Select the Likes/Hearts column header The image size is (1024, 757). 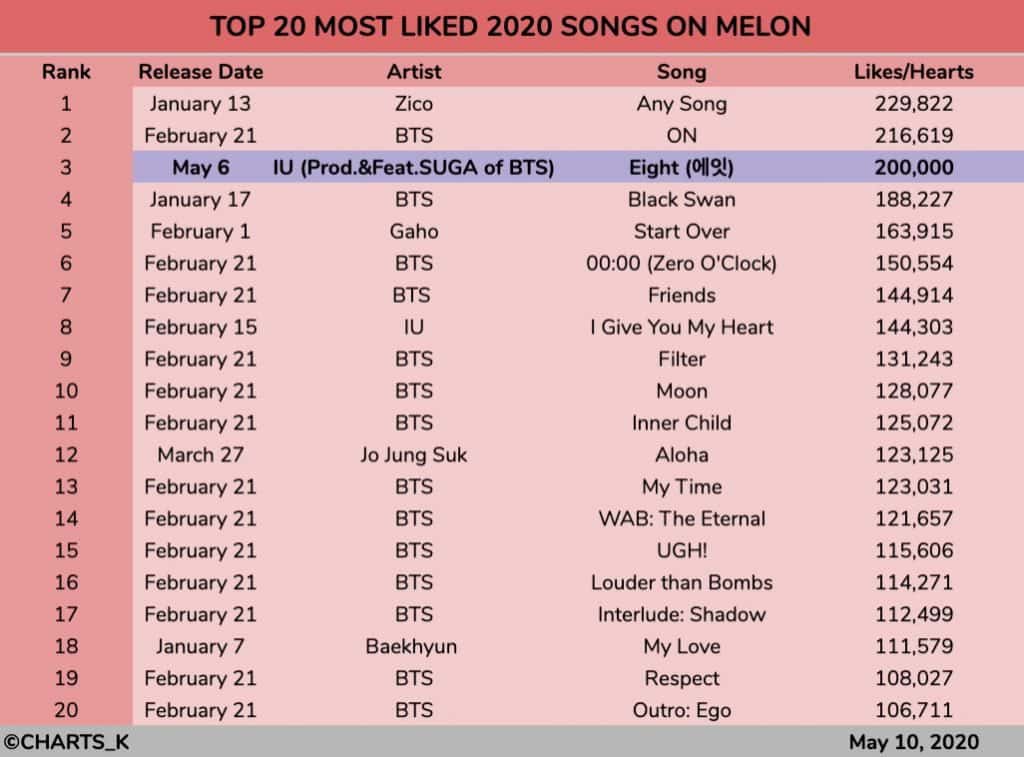point(913,72)
